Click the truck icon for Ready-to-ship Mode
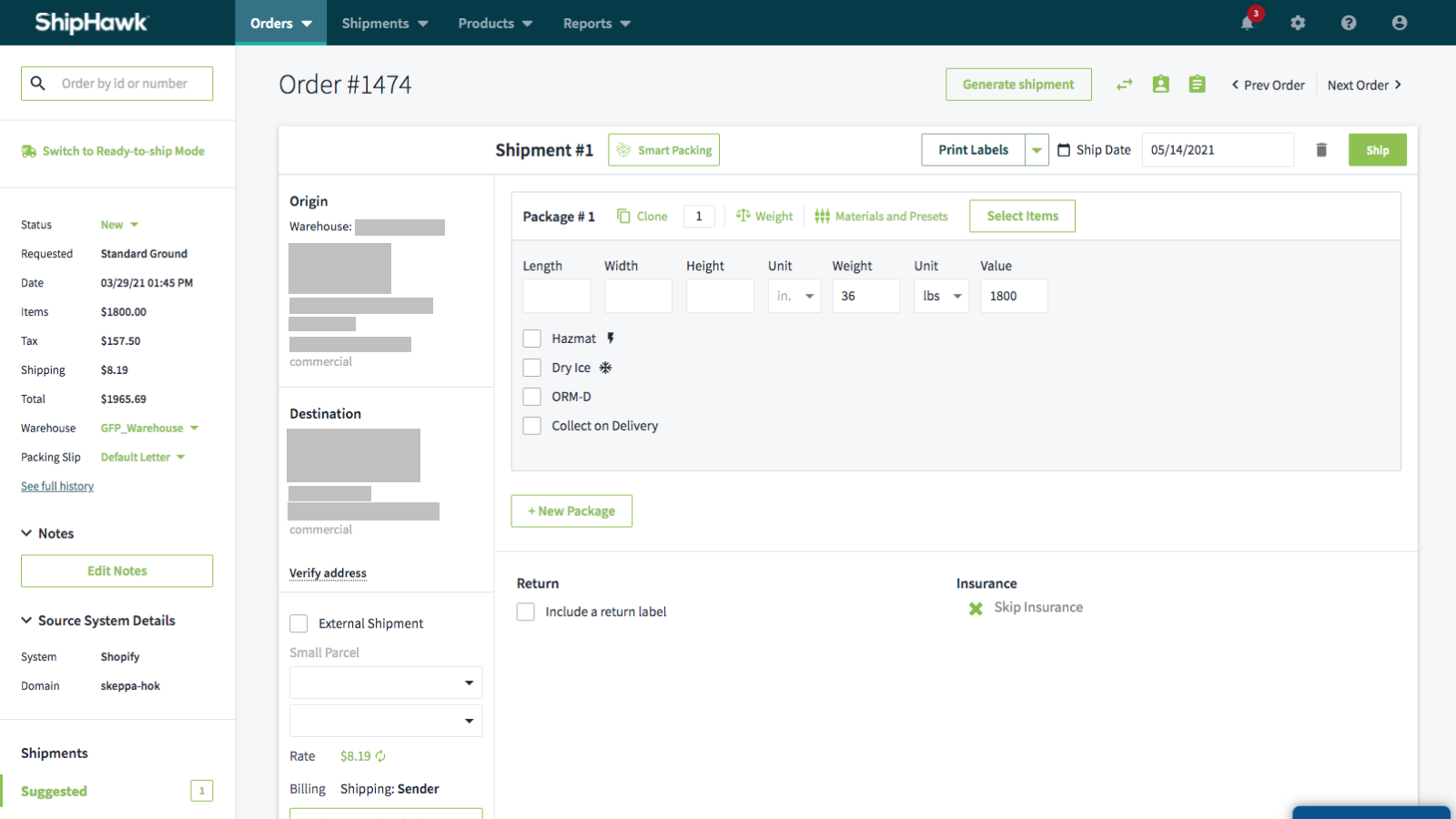Viewport: 1456px width, 819px height. (x=29, y=152)
